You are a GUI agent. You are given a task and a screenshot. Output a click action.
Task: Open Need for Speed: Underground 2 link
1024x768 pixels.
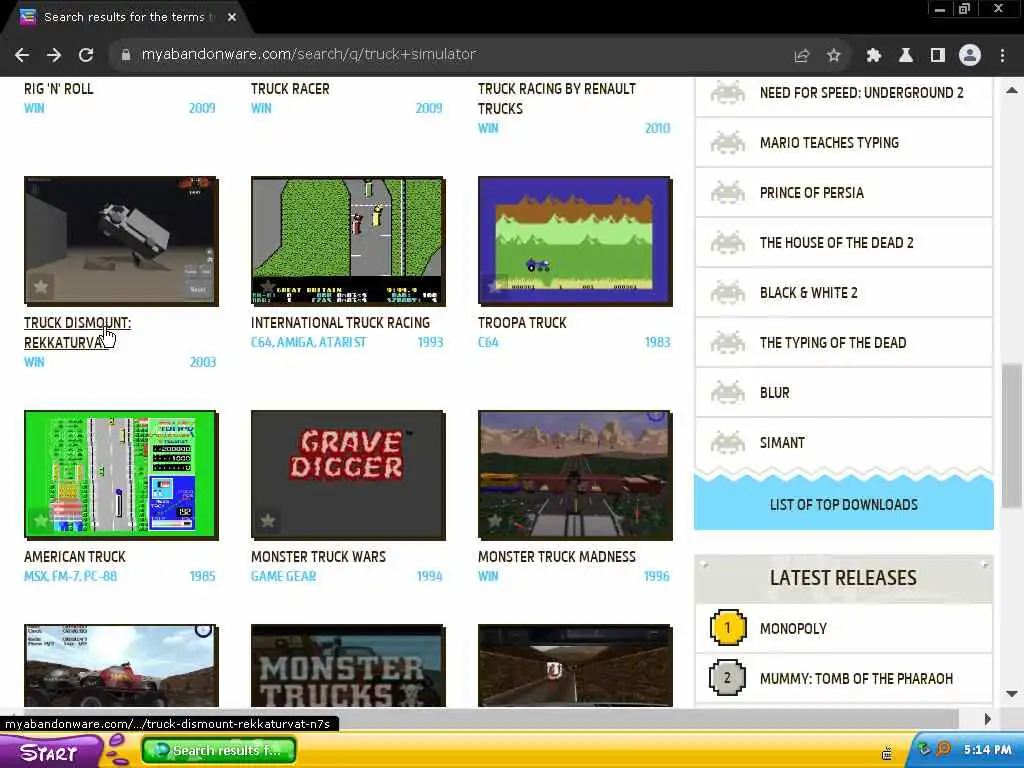[x=861, y=93]
